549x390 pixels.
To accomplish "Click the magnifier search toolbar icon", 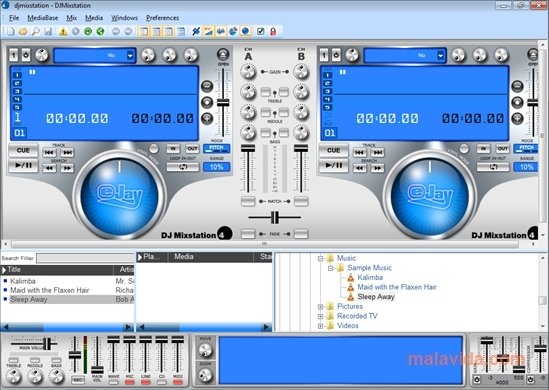I will coord(36,32).
